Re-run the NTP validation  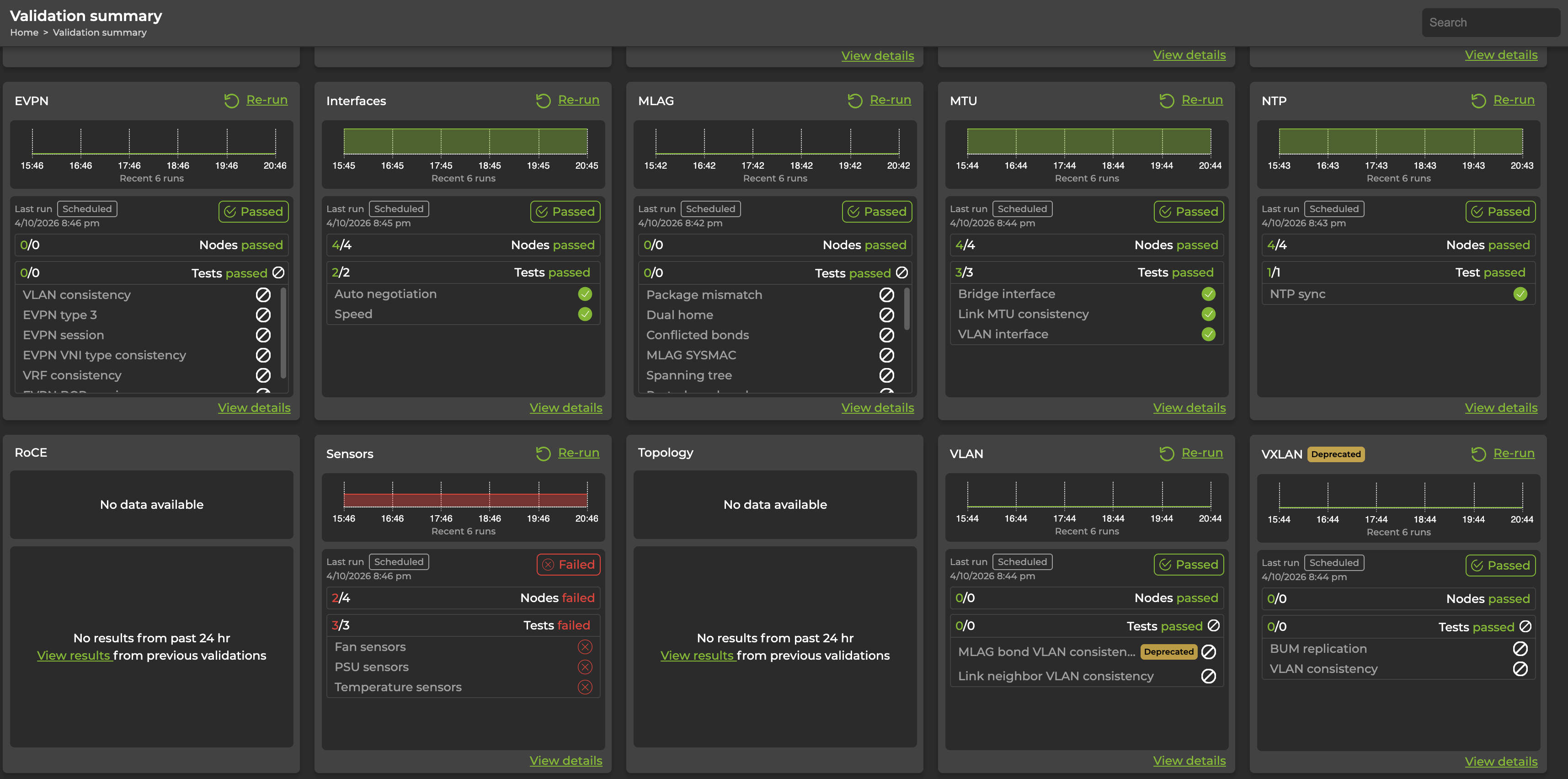click(1513, 100)
